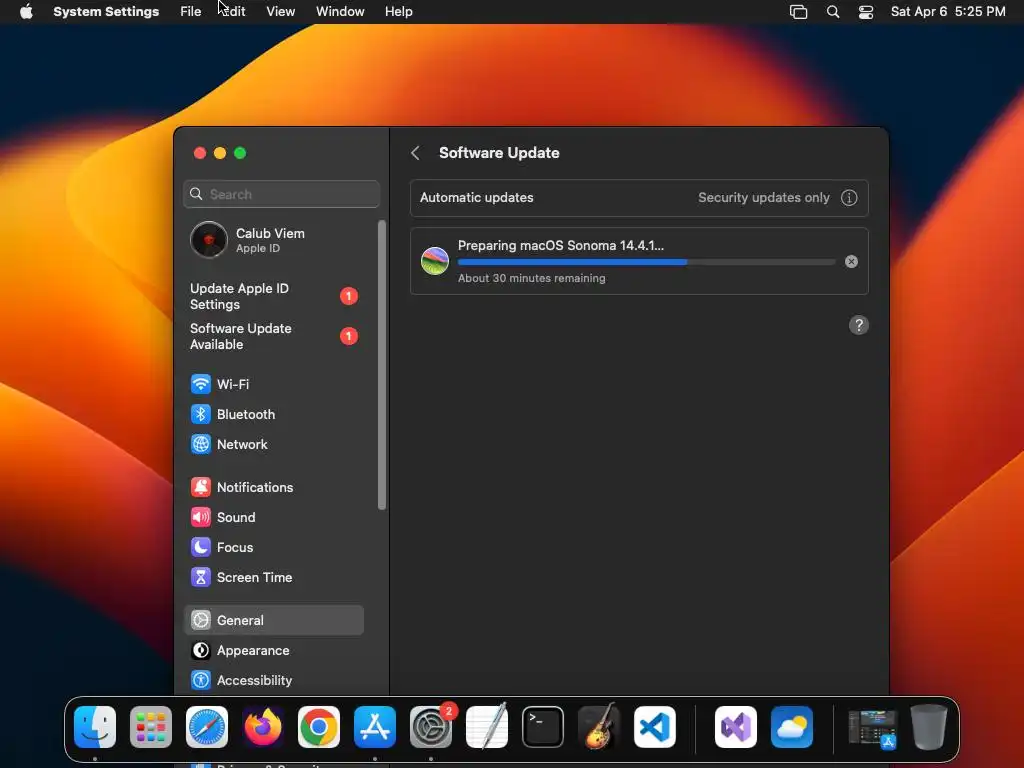The image size is (1024, 768).
Task: Launch Firefox from the Dock
Action: coord(263,727)
